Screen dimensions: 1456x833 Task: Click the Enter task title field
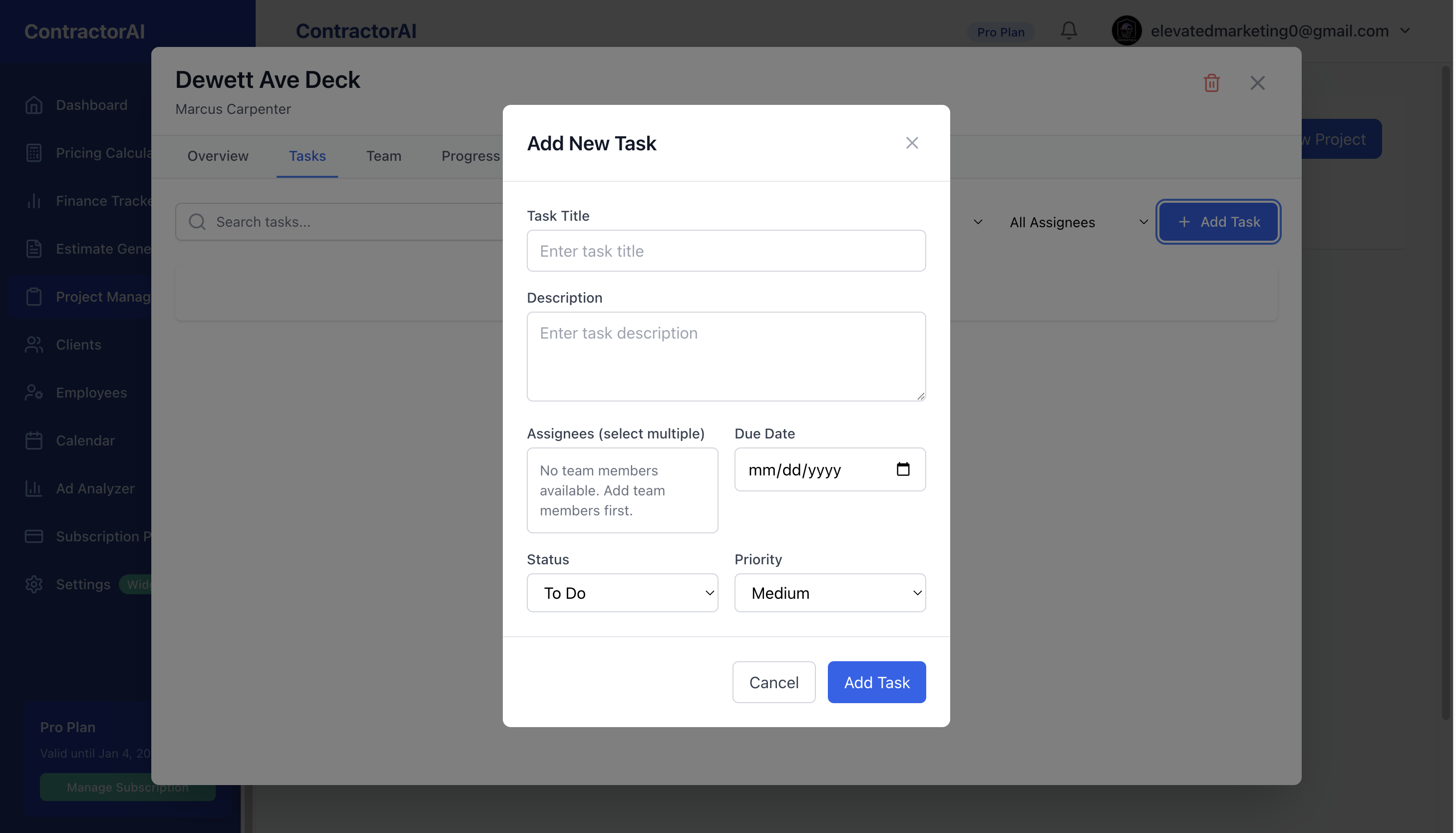[727, 251]
